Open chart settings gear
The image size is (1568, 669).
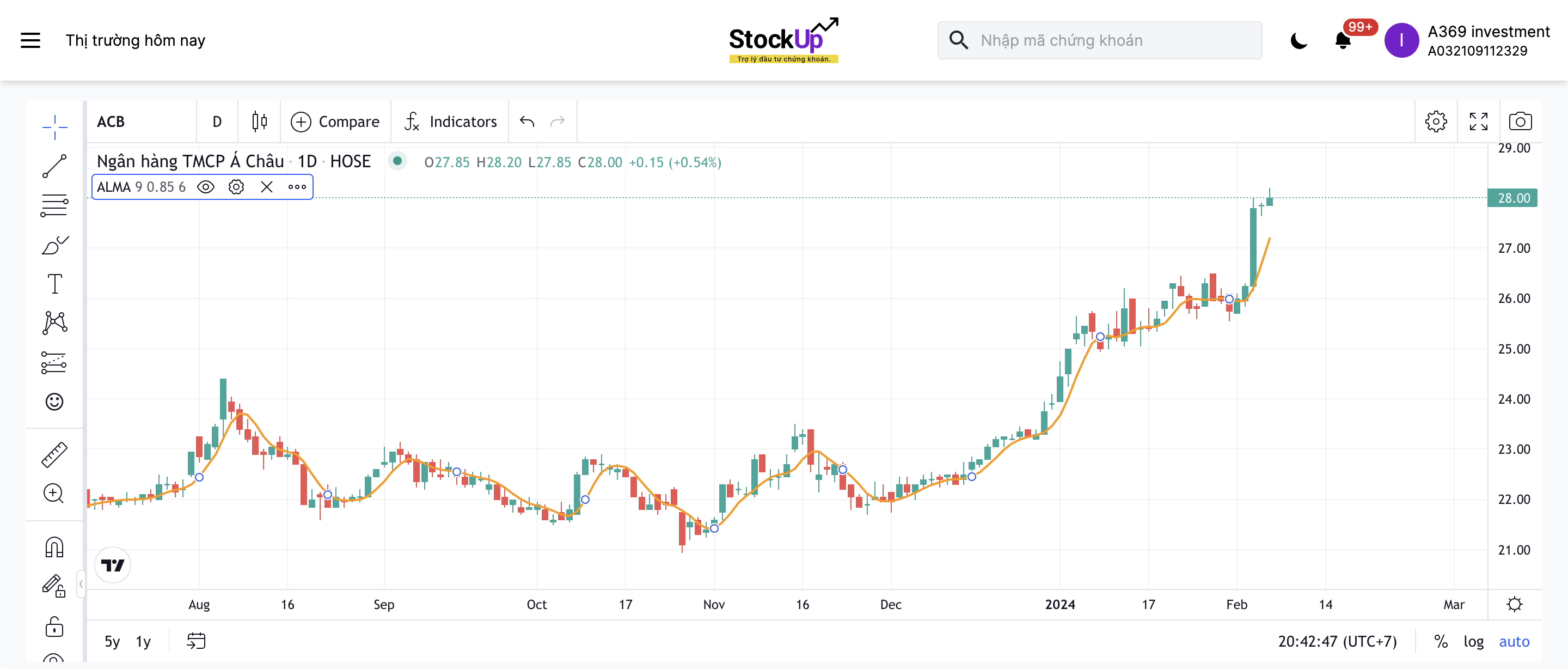tap(1436, 122)
